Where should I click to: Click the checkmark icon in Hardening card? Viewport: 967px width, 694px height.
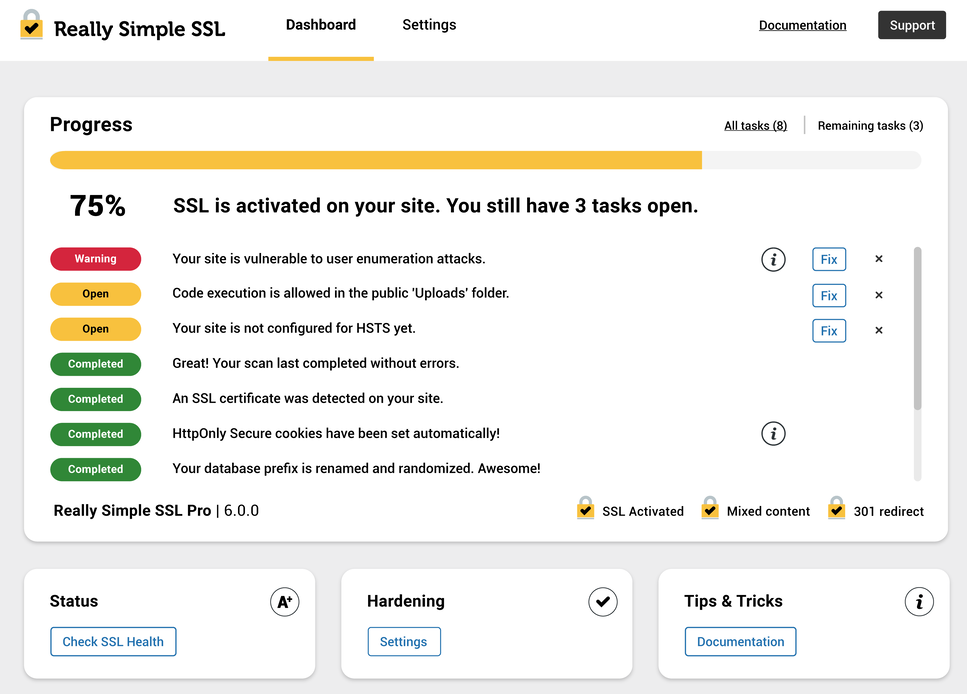(x=602, y=602)
